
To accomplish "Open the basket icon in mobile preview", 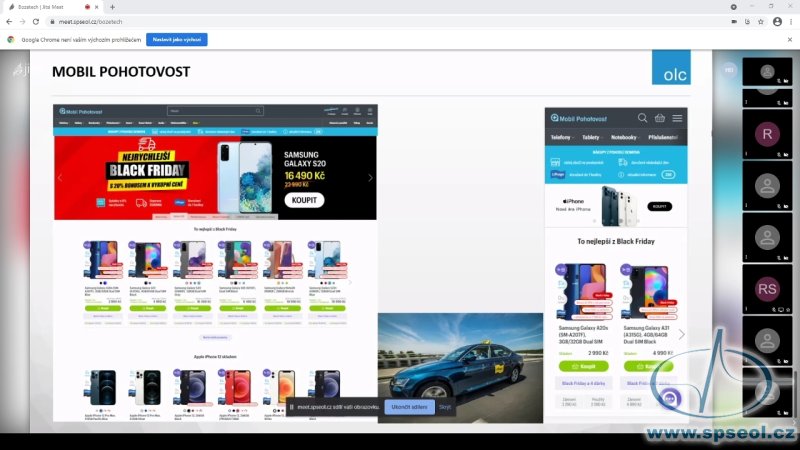I will [660, 118].
